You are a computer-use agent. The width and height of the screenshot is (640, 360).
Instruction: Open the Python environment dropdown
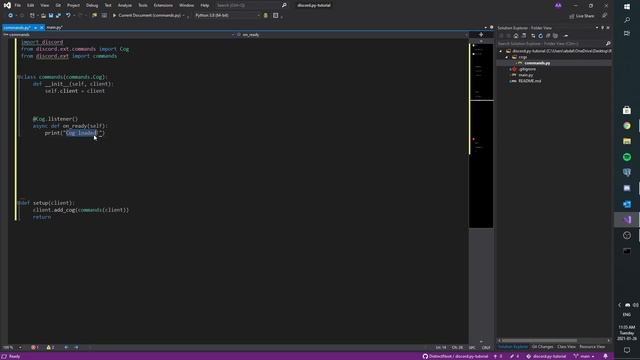pyautogui.click(x=227, y=16)
